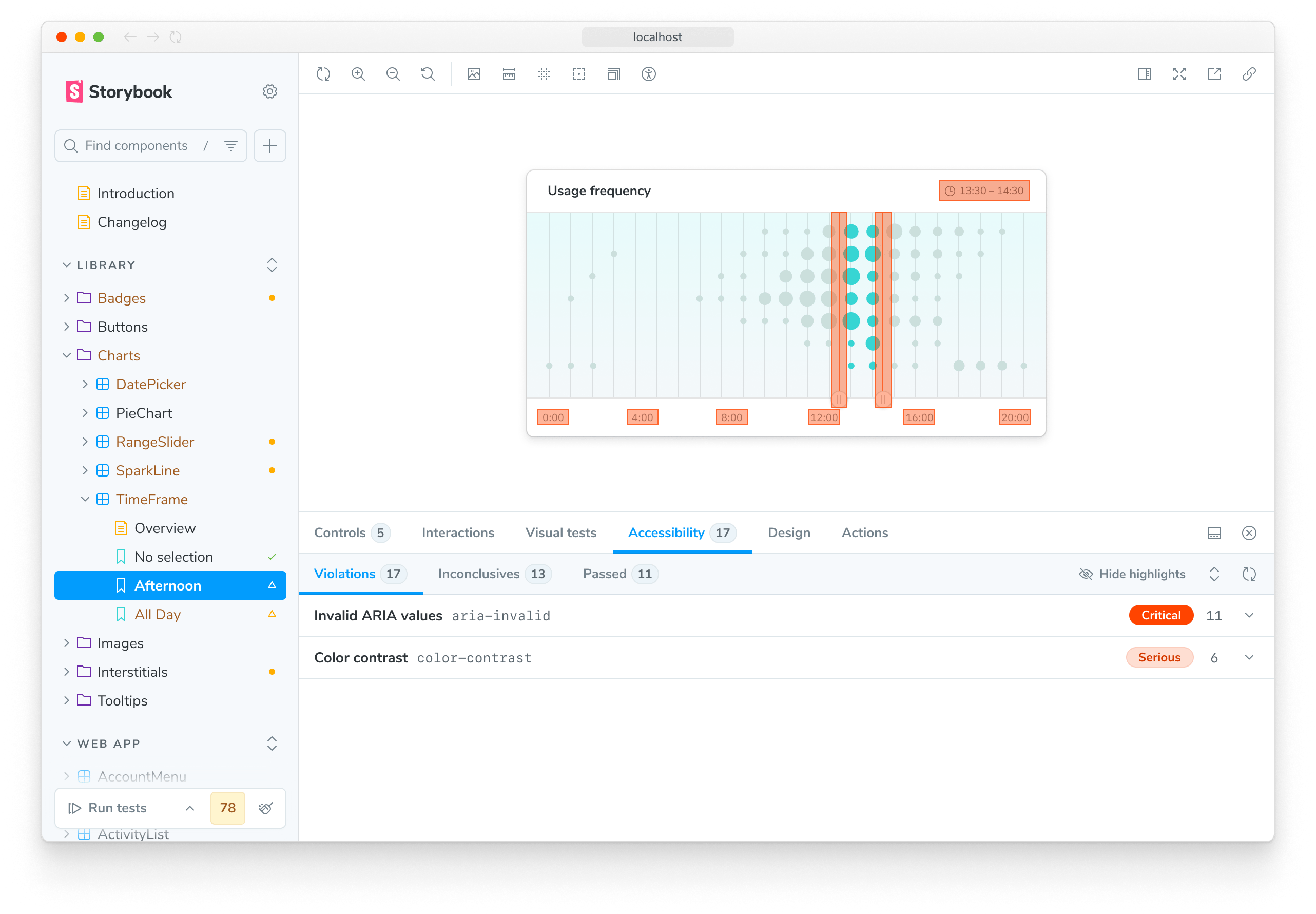The width and height of the screenshot is (1316, 914).
Task: Open the accessibility vision simulator icon
Action: [648, 74]
